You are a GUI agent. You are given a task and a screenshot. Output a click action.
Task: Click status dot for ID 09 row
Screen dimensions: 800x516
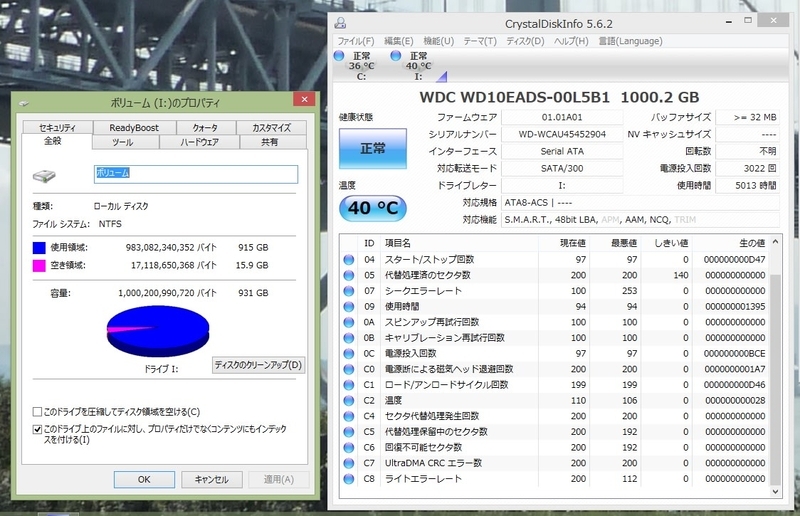(349, 307)
